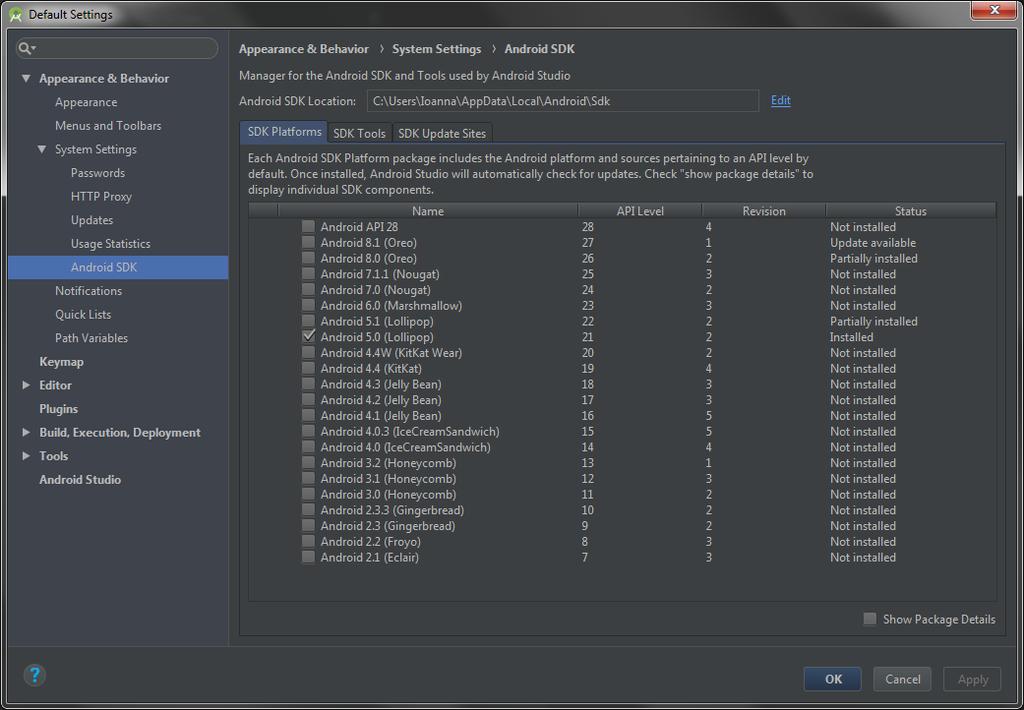Screen dimensions: 1024x710
Task: Click 'Update available' status text
Action: pos(873,242)
